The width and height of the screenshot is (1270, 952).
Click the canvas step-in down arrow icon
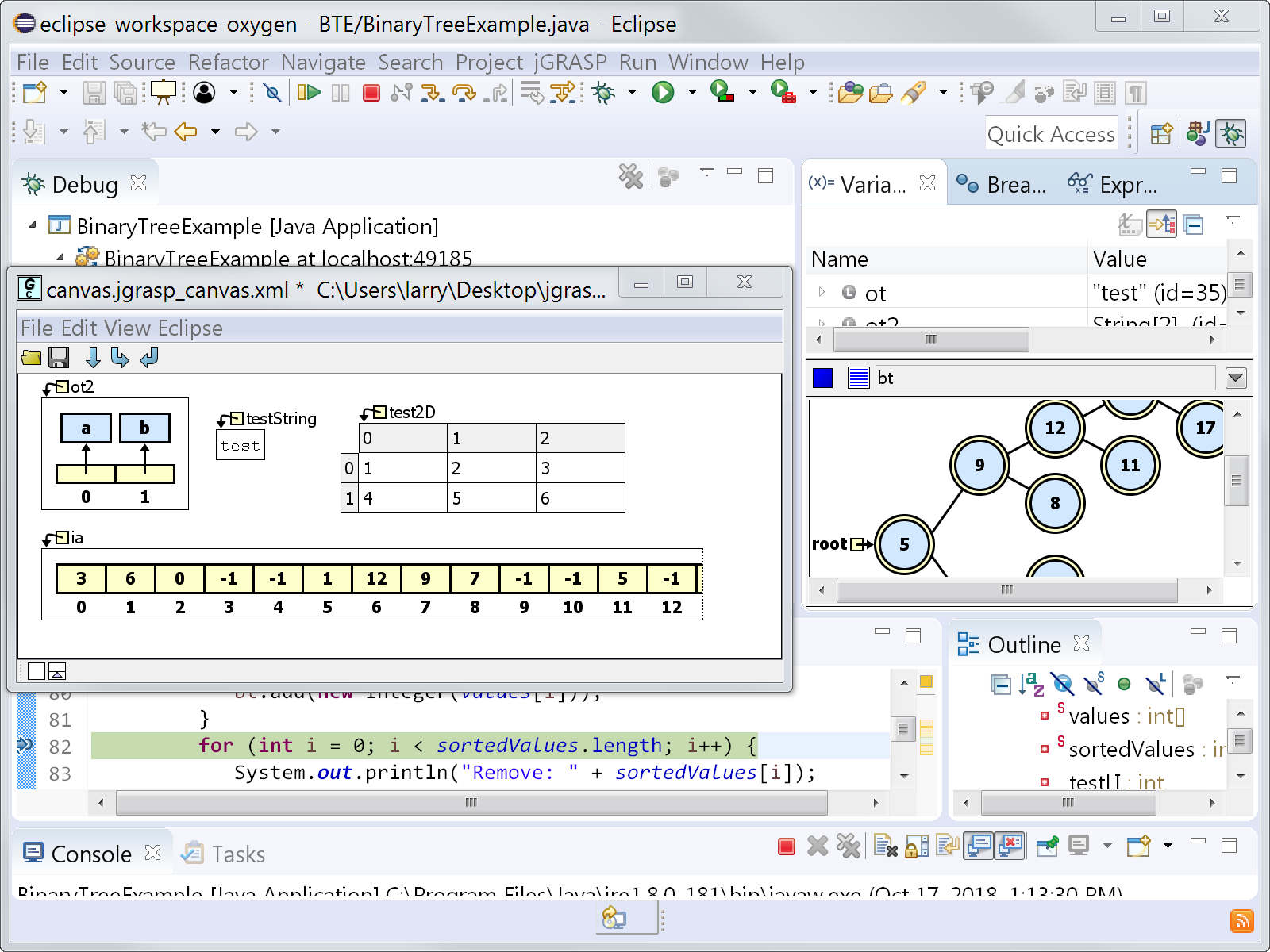pyautogui.click(x=93, y=358)
